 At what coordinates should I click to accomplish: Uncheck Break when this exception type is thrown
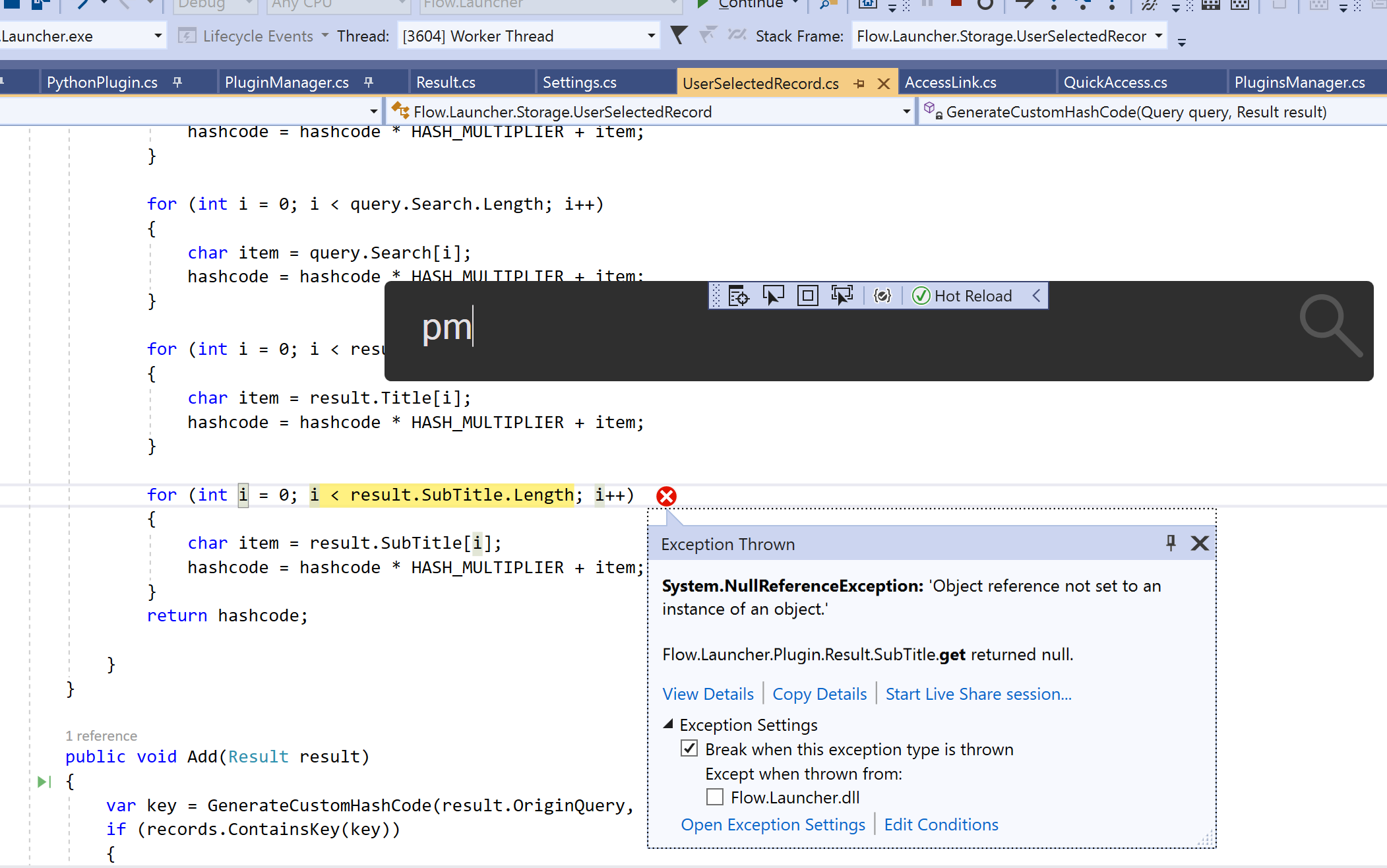click(689, 749)
